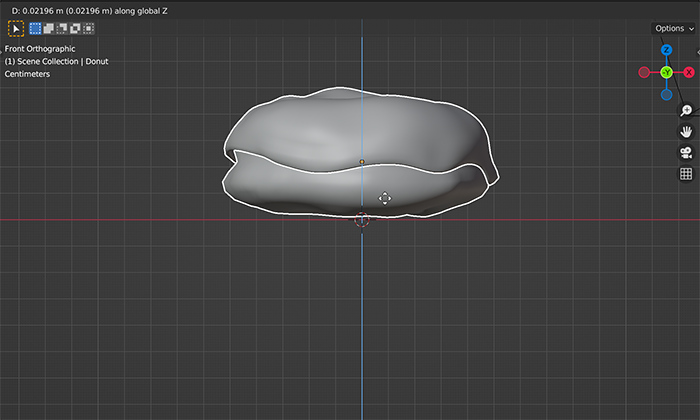This screenshot has height=420, width=700.
Task: Activate the zoom view magnifier button
Action: pos(686,110)
